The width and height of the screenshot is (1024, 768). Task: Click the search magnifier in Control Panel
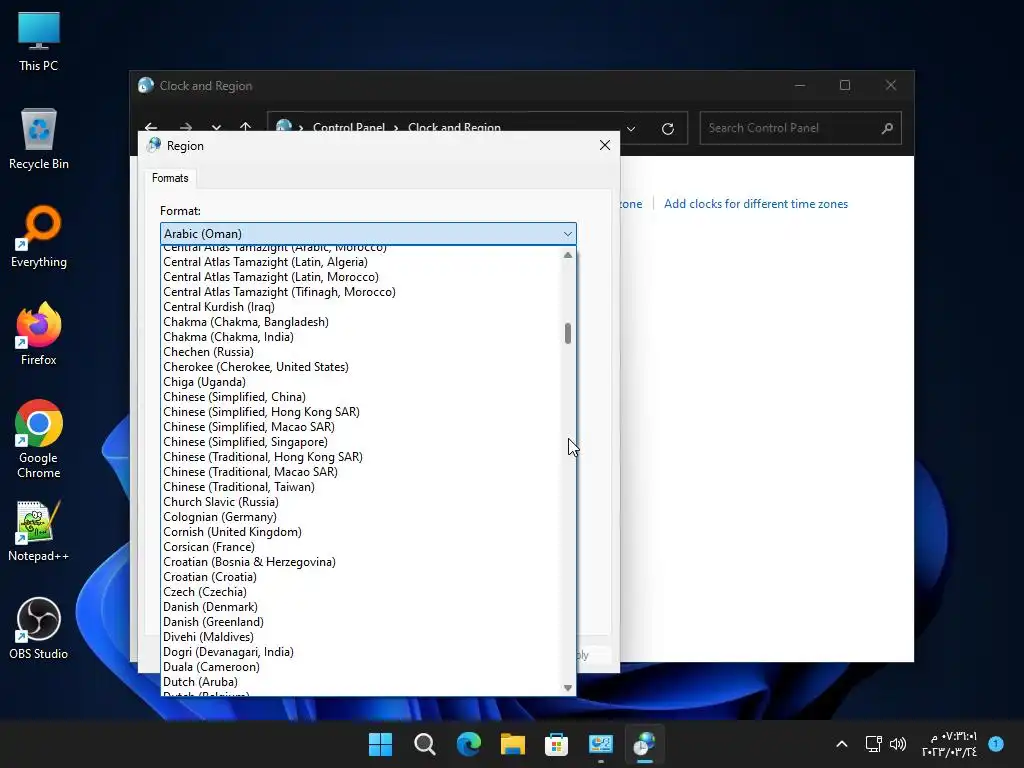coord(887,128)
